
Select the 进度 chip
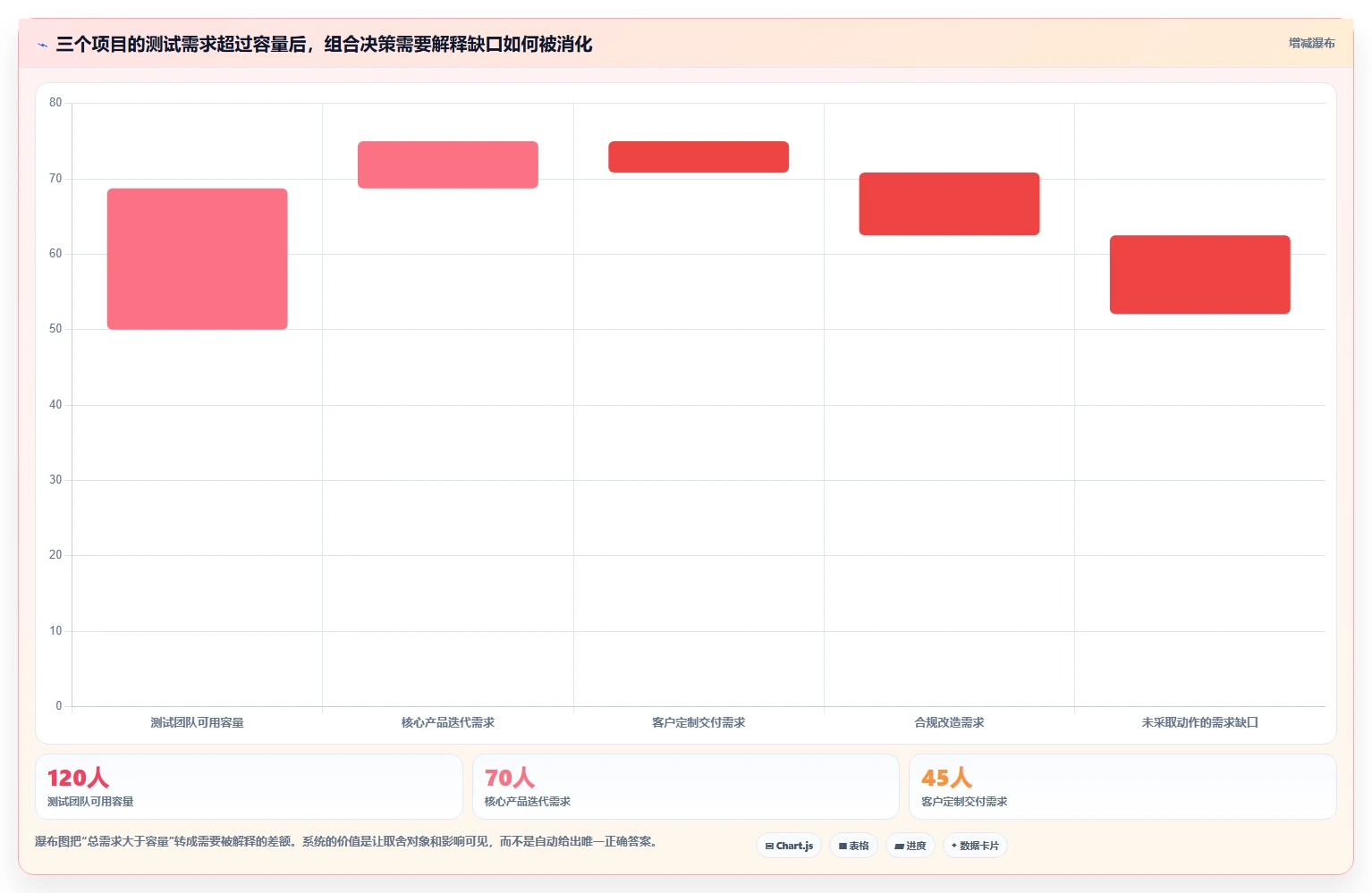910,846
